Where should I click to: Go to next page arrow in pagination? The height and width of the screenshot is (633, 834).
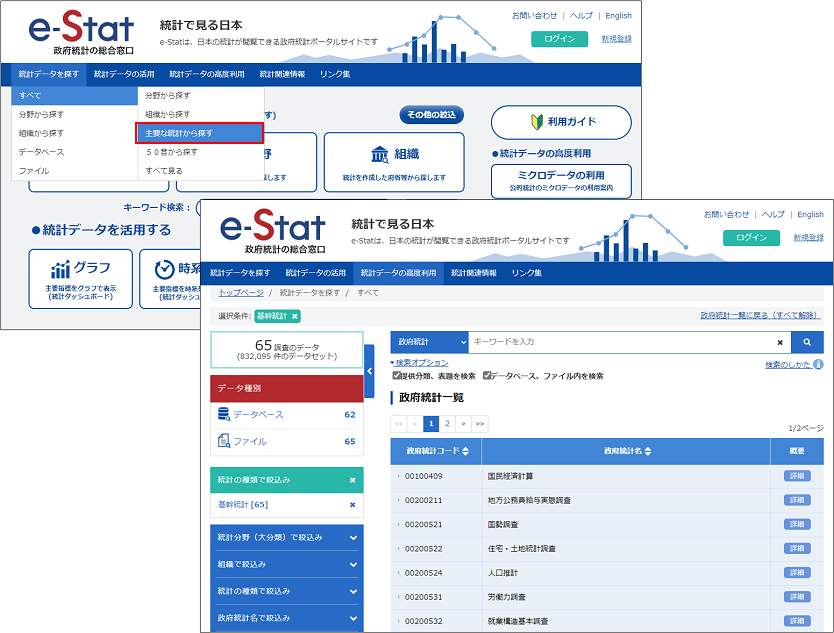[x=463, y=424]
